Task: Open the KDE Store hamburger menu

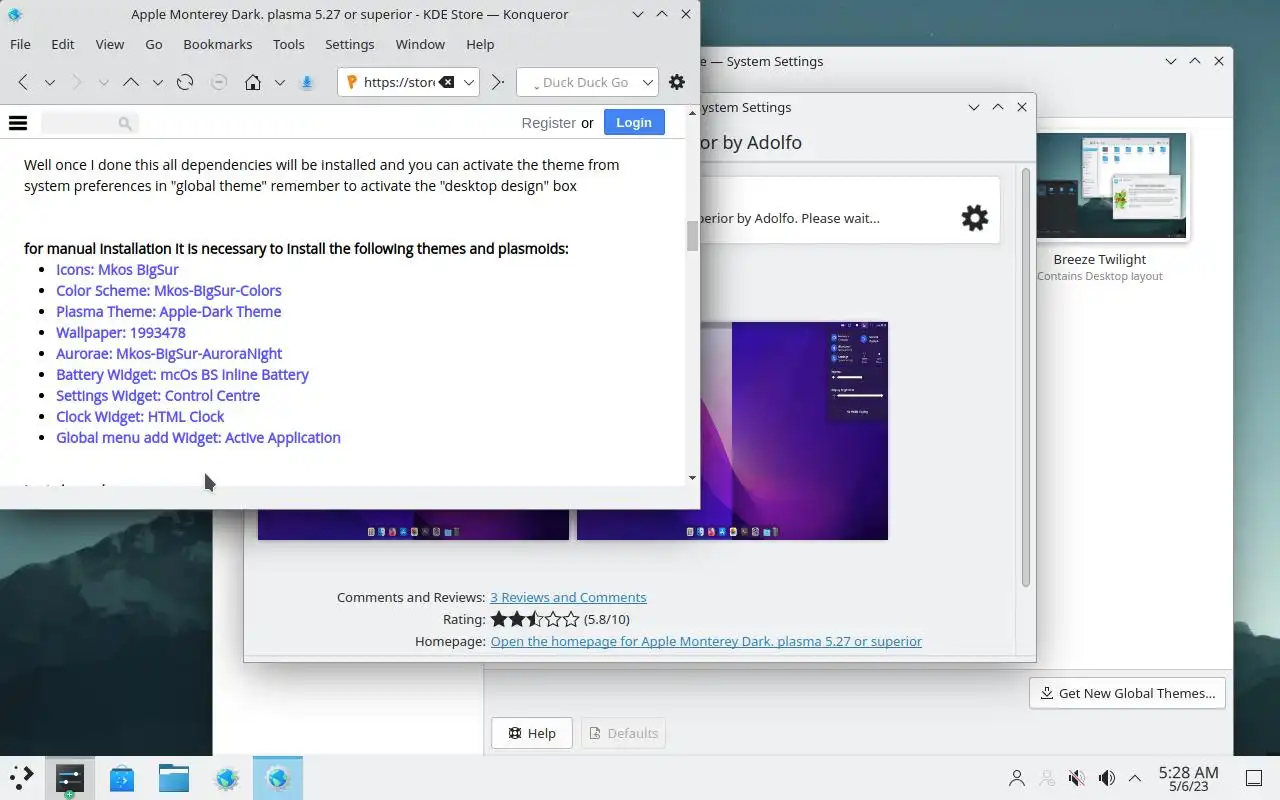Action: click(17, 123)
